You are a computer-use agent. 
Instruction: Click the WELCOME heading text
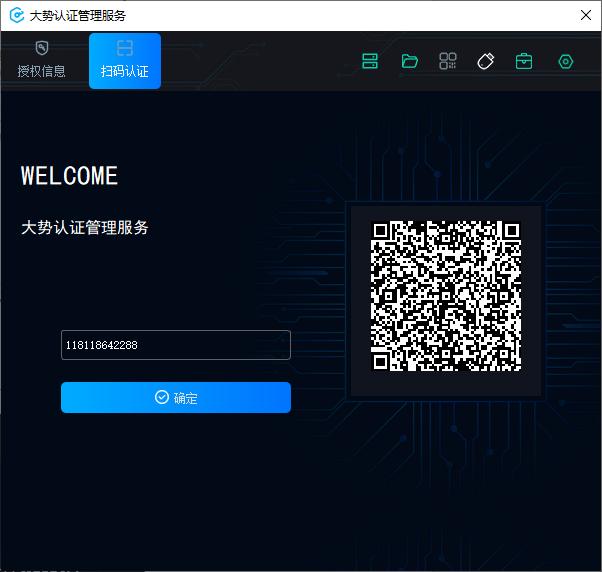point(69,176)
